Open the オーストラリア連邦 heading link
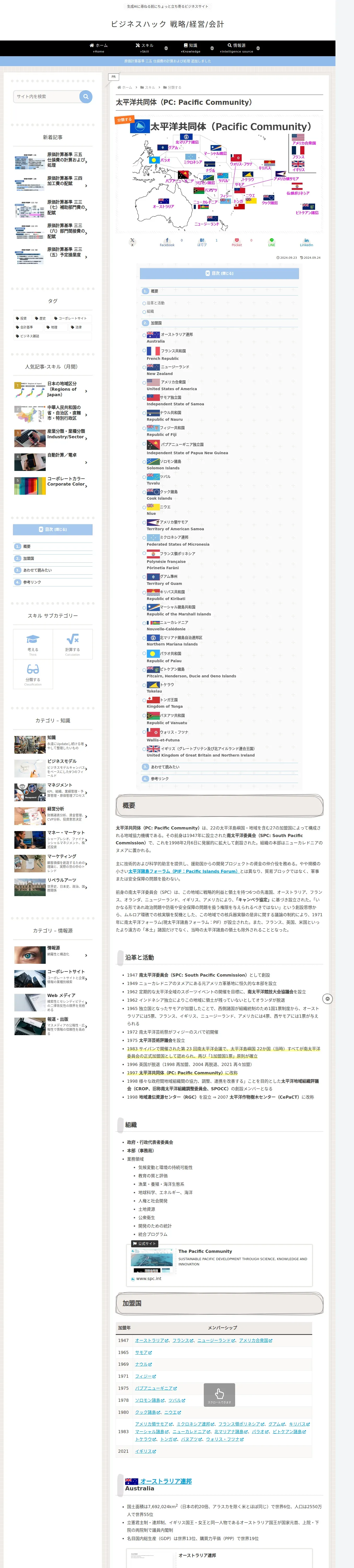Image resolution: width=354 pixels, height=1568 pixels. [x=166, y=1481]
